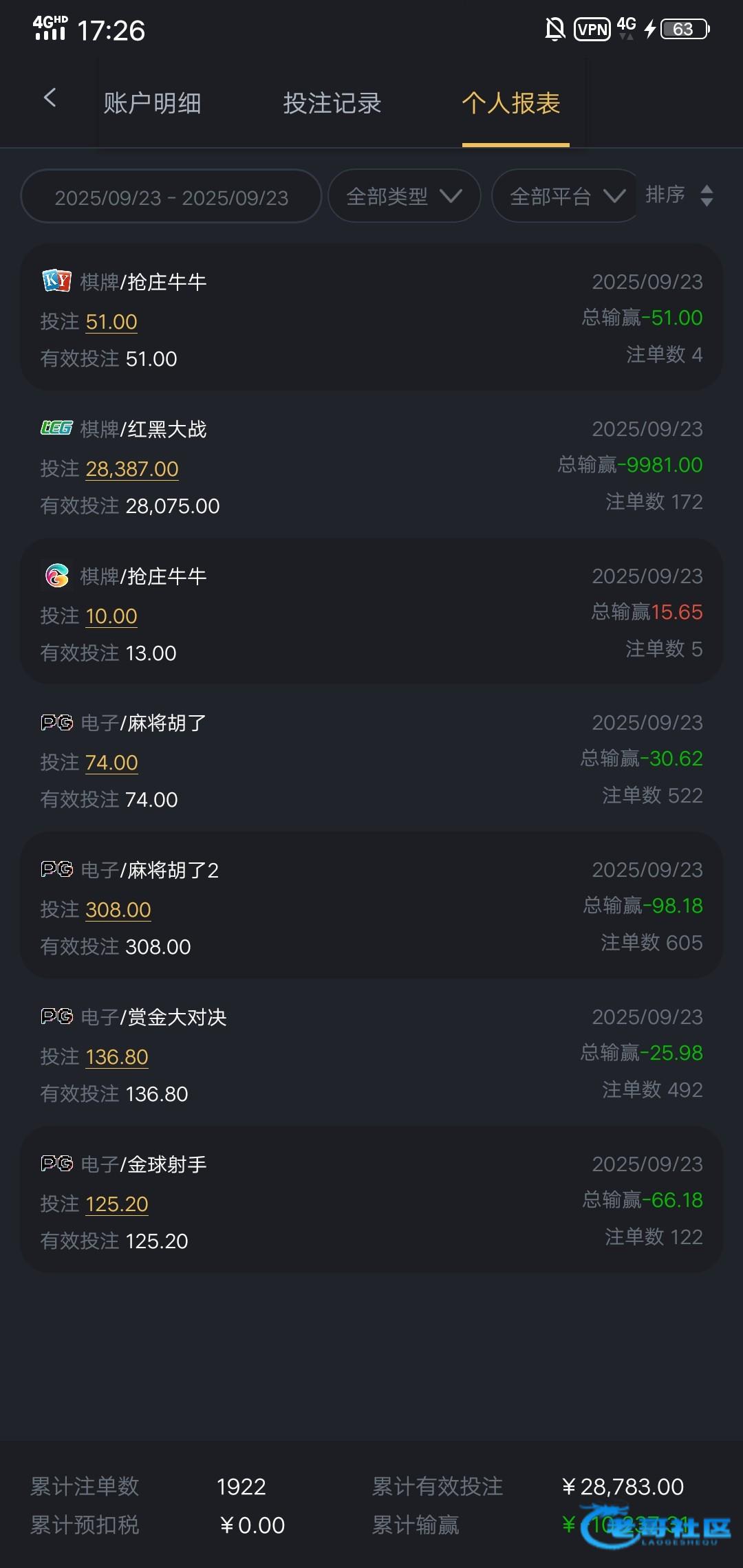Expand the 全部类型 dropdown
The image size is (743, 1568).
click(404, 197)
